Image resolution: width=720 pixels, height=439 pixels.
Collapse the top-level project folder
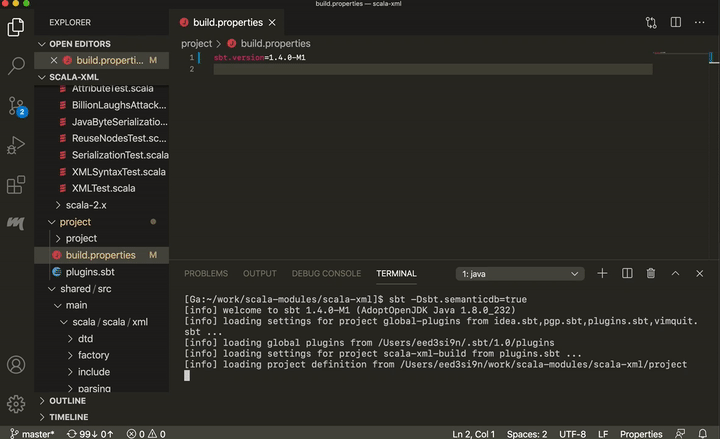(x=101, y=222)
